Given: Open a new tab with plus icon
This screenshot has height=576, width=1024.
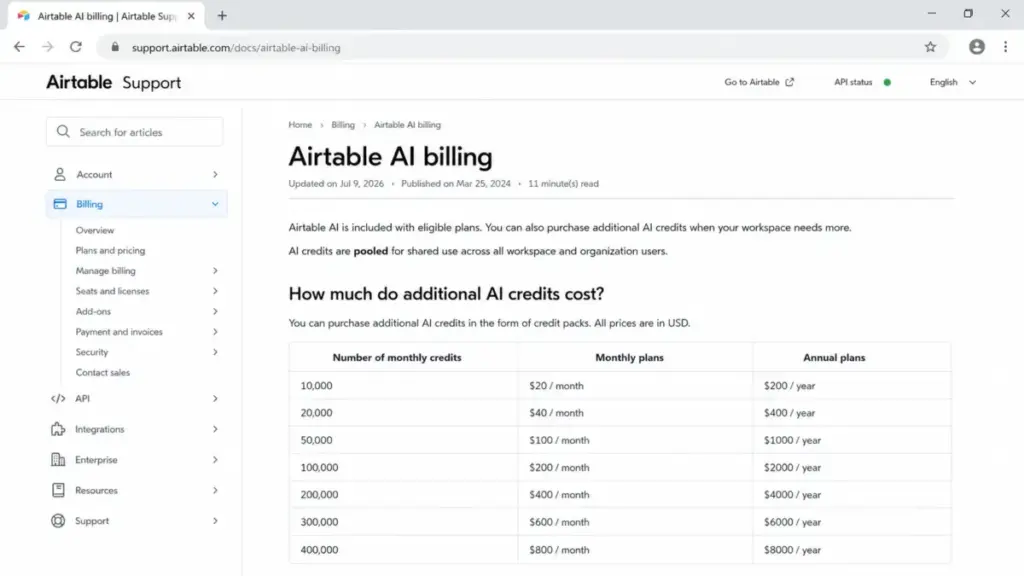Looking at the screenshot, I should 222,16.
